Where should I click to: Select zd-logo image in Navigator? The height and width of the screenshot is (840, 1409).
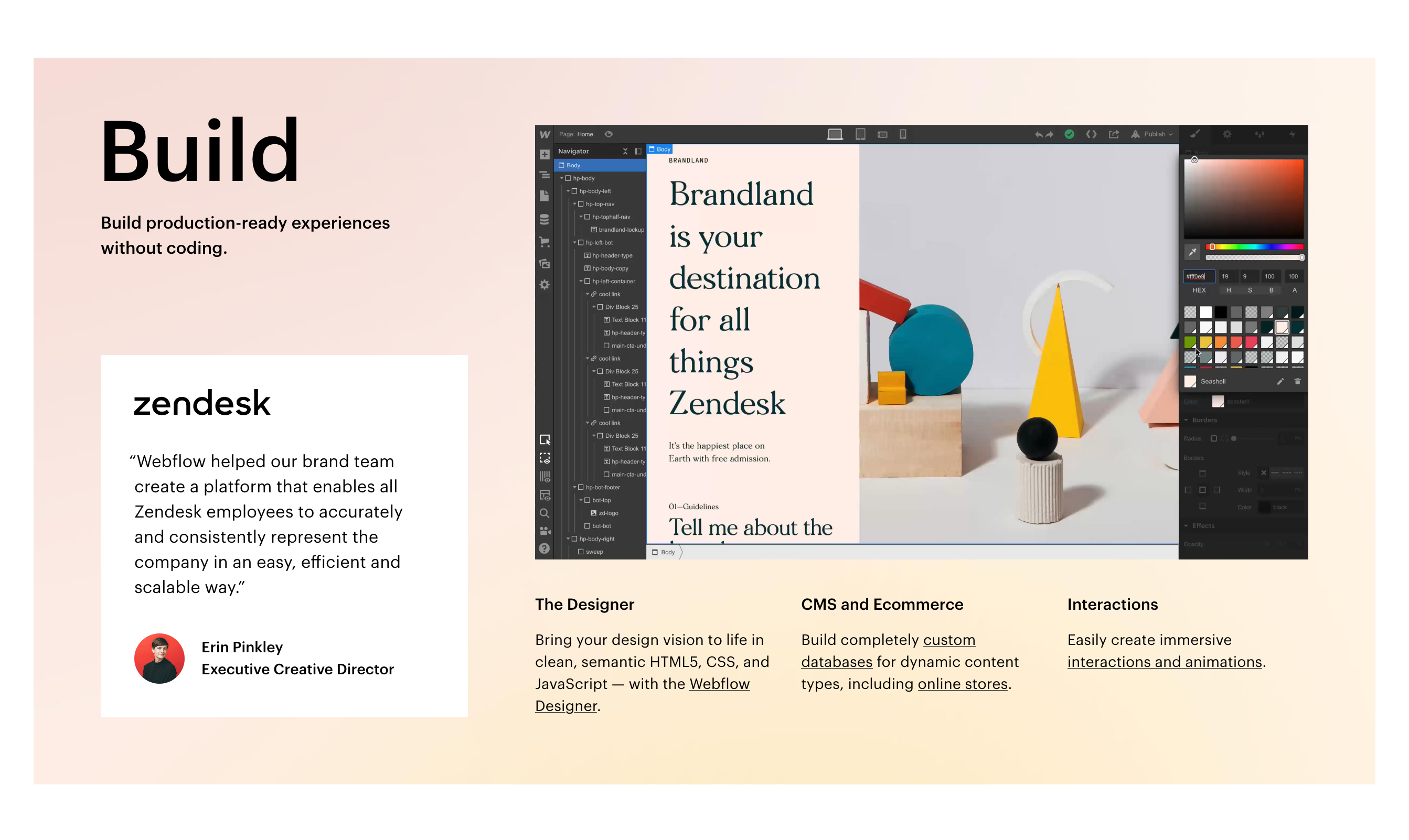(604, 513)
